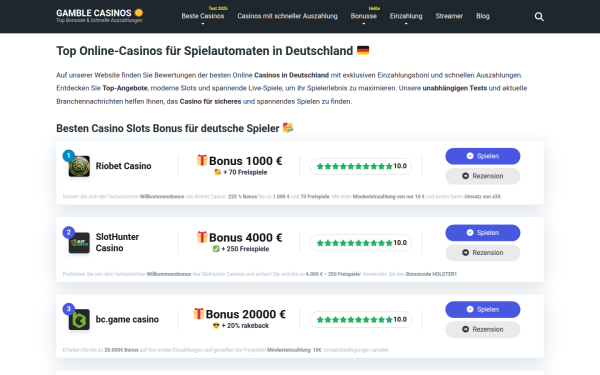Go to the Blog page
Image resolution: width=600 pixels, height=375 pixels.
(x=483, y=16)
